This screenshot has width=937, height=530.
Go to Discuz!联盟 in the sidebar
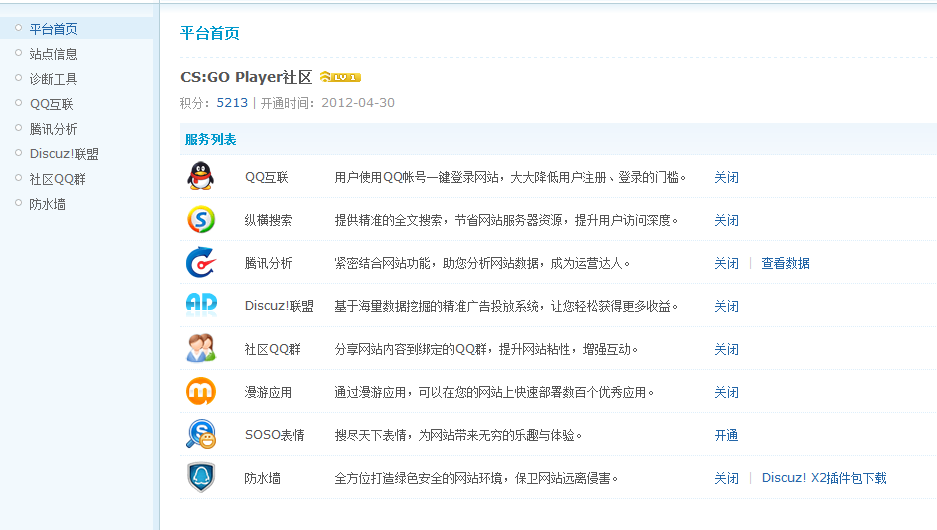[x=64, y=154]
